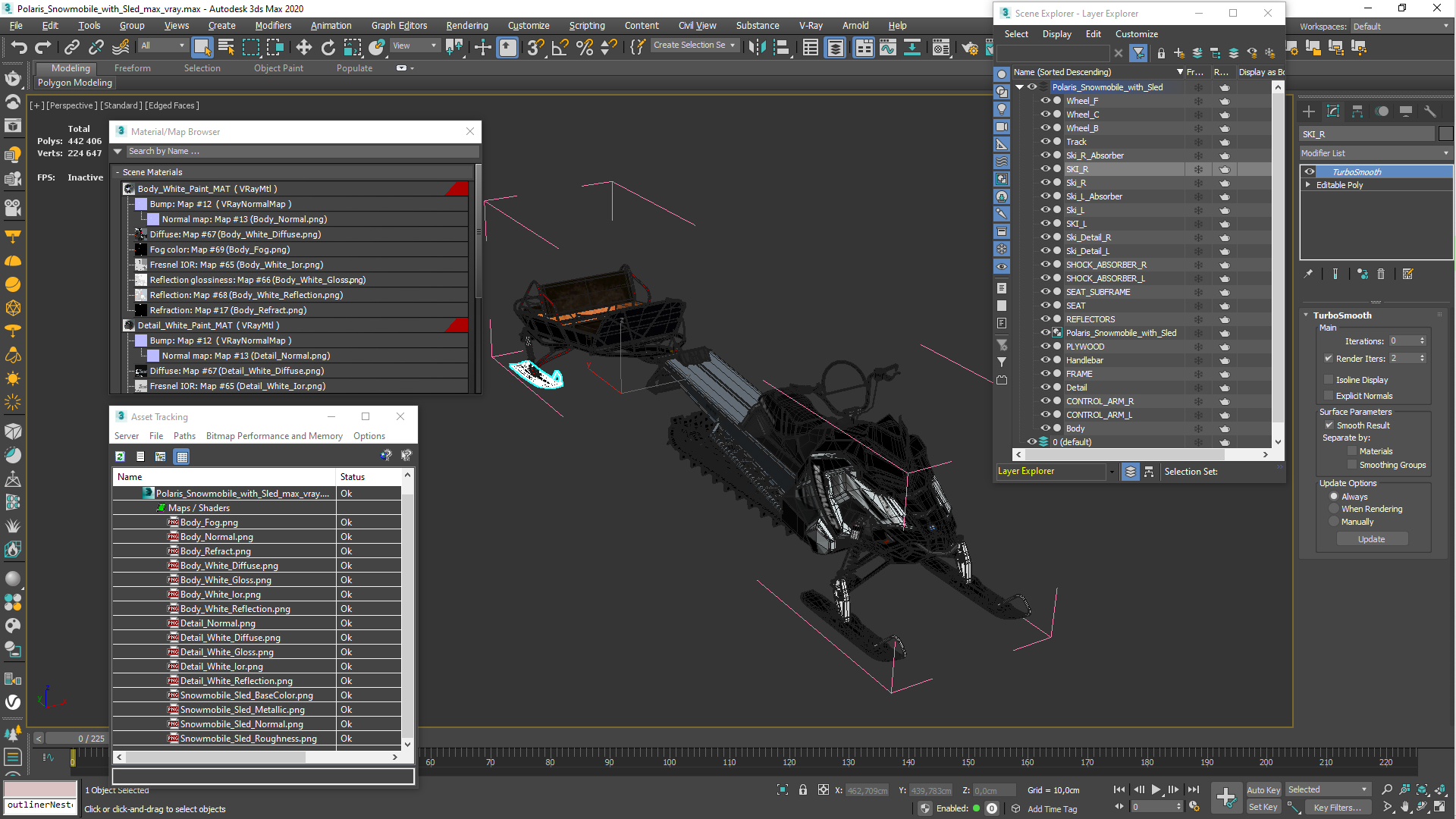Screen dimensions: 1456x819
Task: Hide the Wheel_F object eye icon
Action: 1045,101
